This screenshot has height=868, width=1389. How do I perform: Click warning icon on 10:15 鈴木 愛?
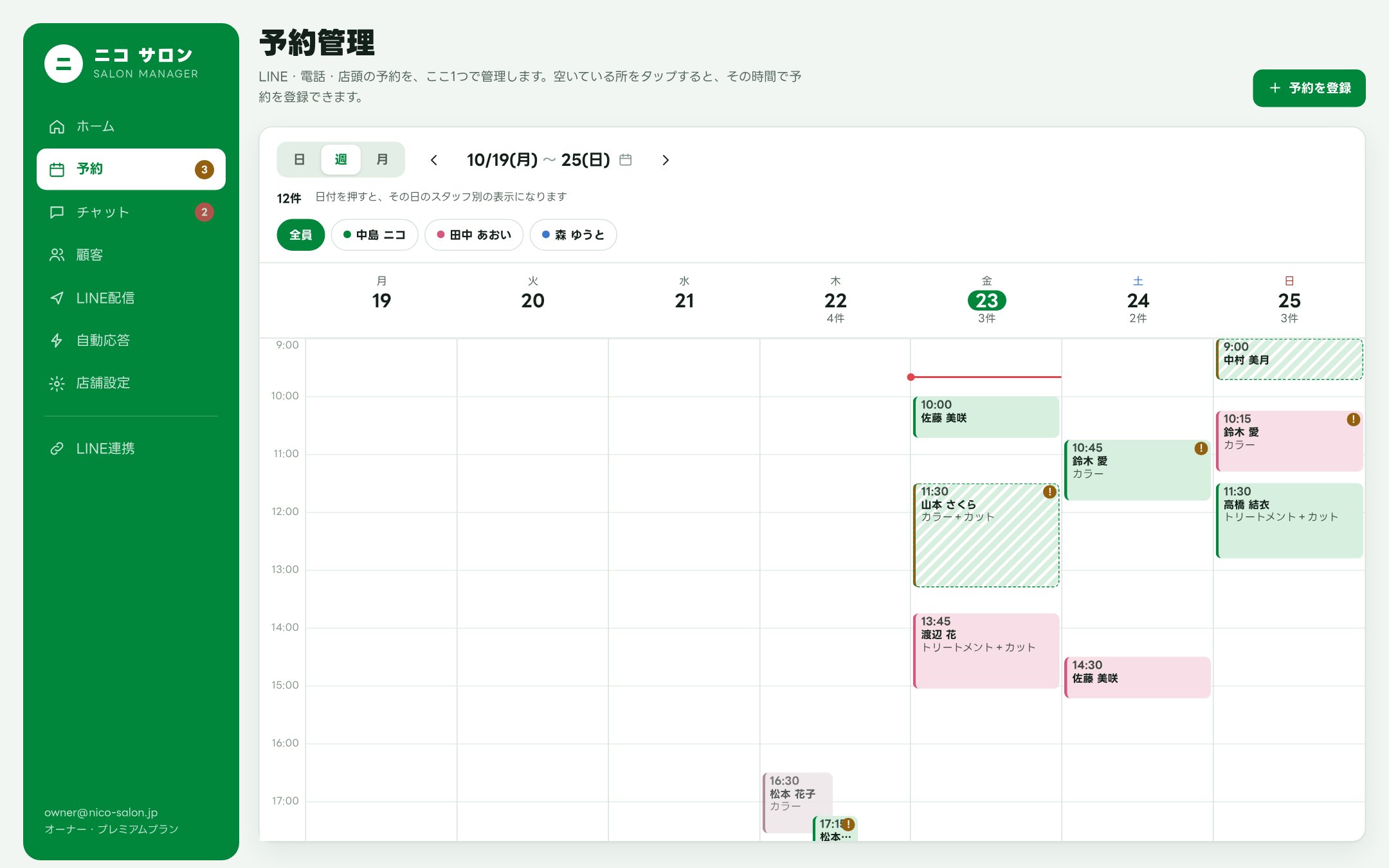pyautogui.click(x=1353, y=419)
